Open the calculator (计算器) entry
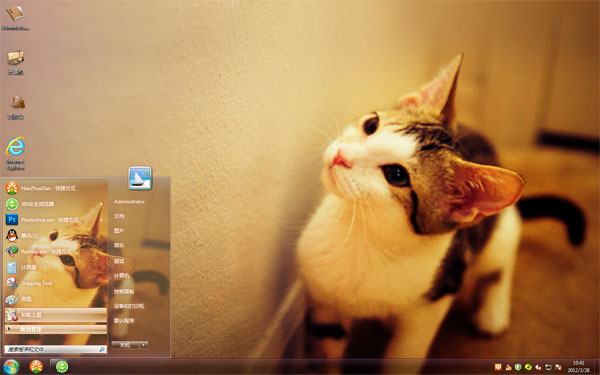The image size is (600, 375). point(55,267)
